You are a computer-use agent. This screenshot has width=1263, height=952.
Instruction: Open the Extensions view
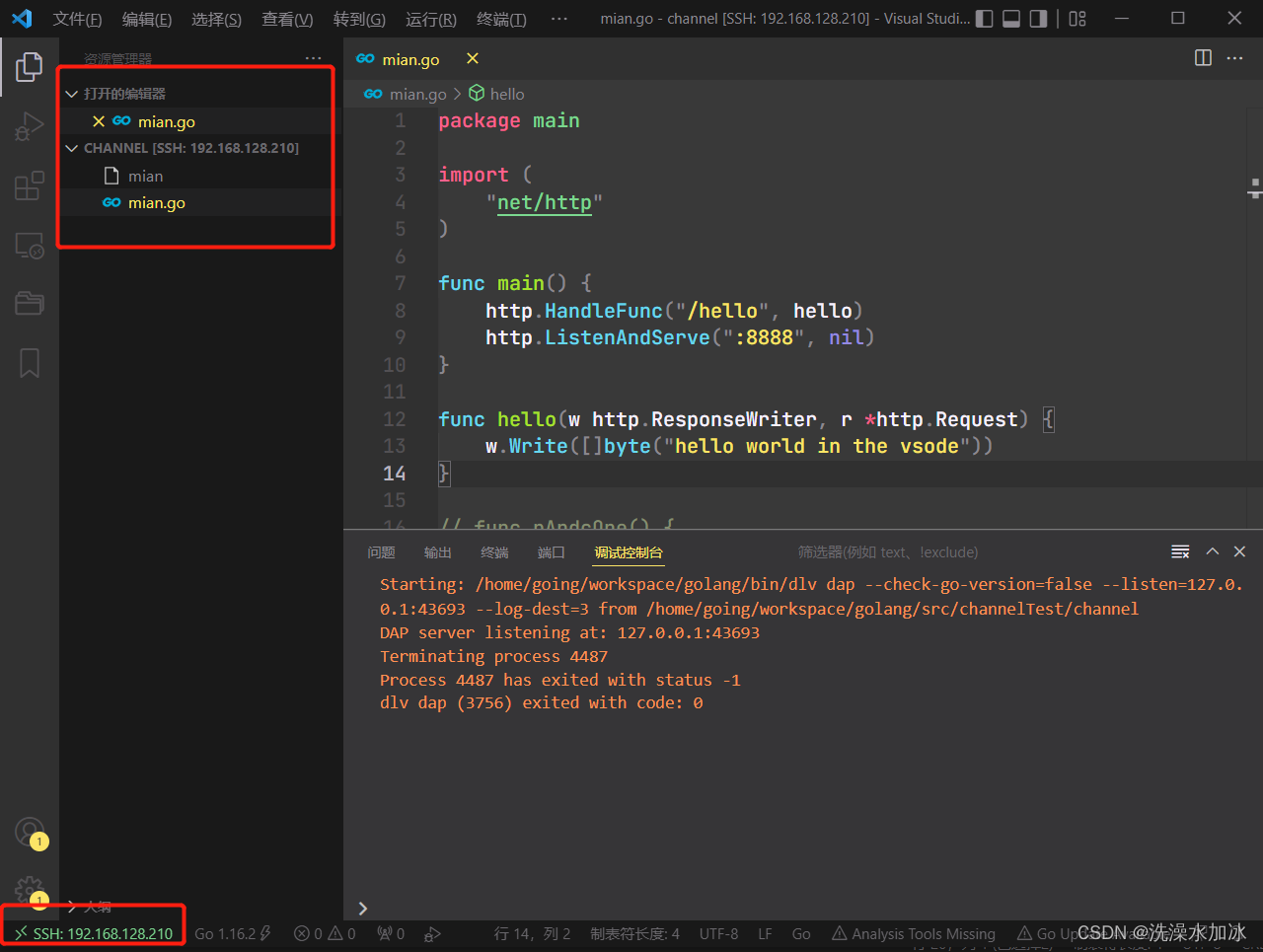point(30,185)
